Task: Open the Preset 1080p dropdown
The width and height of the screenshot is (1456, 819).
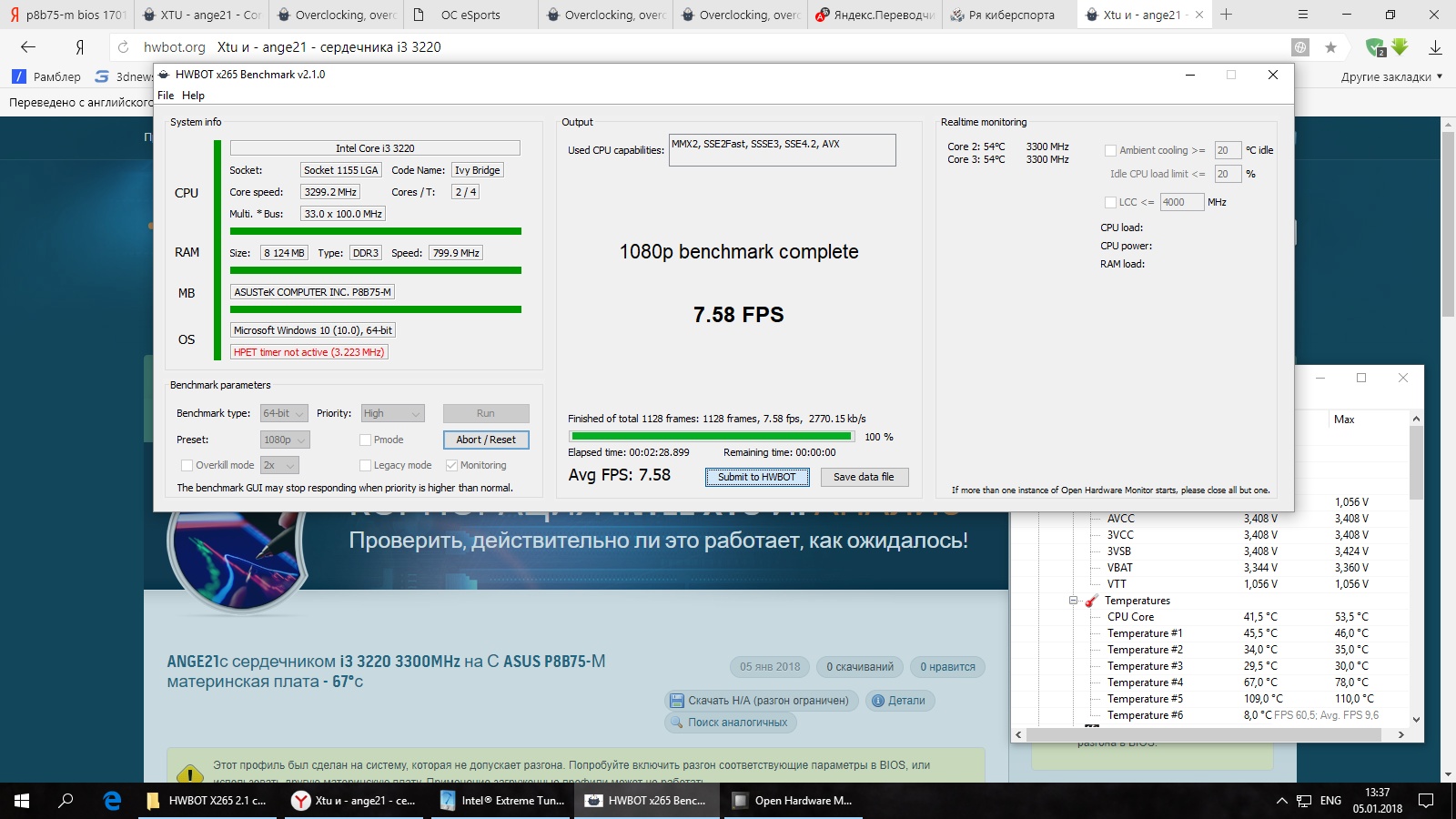Action: pos(285,440)
